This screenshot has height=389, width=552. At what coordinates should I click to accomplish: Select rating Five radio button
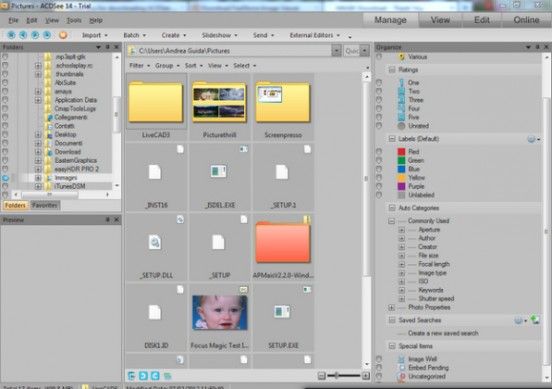pos(379,117)
